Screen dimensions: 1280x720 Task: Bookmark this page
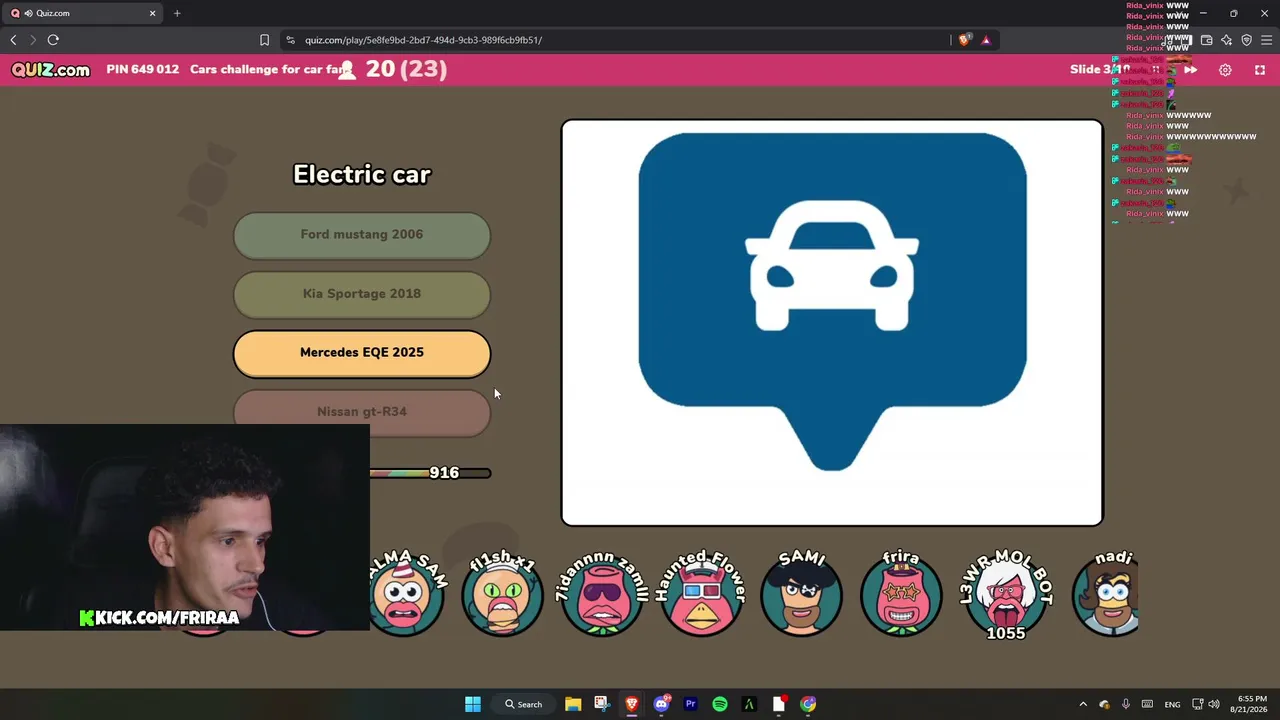click(x=264, y=40)
